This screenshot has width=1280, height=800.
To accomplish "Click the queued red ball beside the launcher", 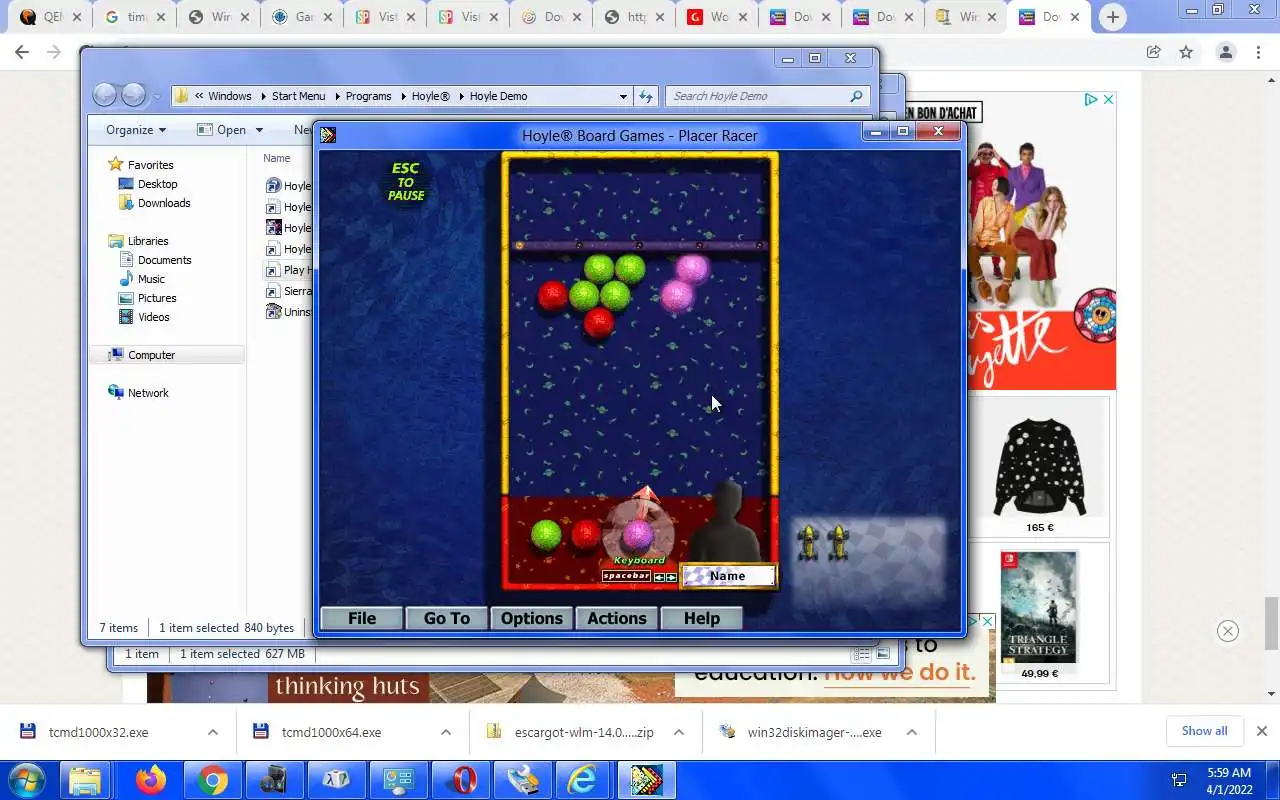I will coord(587,534).
